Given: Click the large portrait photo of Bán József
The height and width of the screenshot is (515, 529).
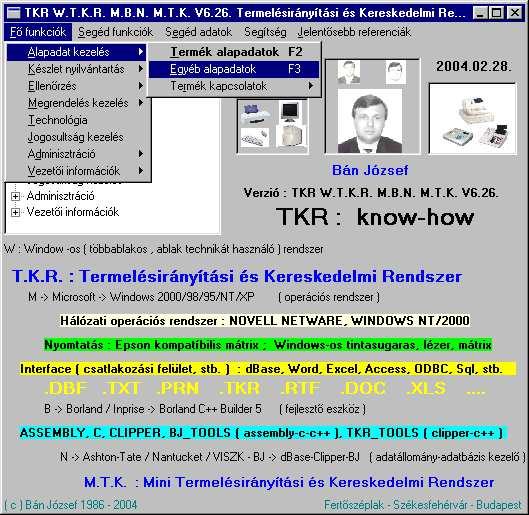Looking at the screenshot, I should (370, 121).
